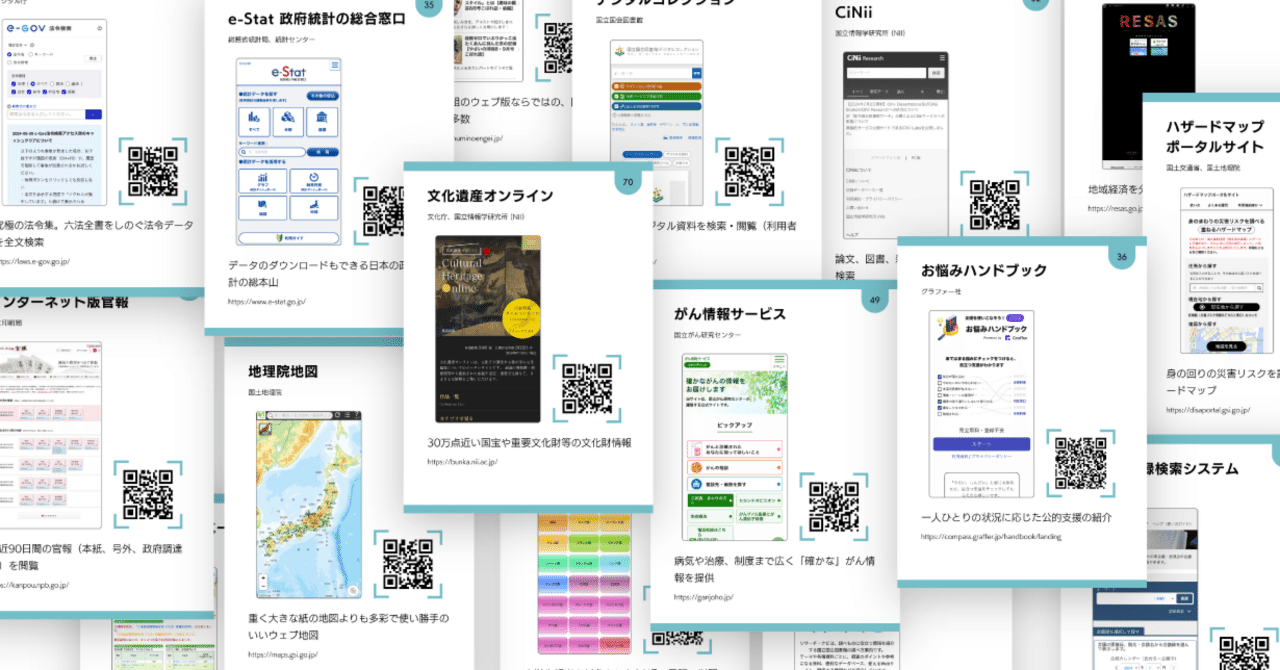
Task: Click the すべて bar-chart icon in e-Stat preview
Action: point(253,118)
